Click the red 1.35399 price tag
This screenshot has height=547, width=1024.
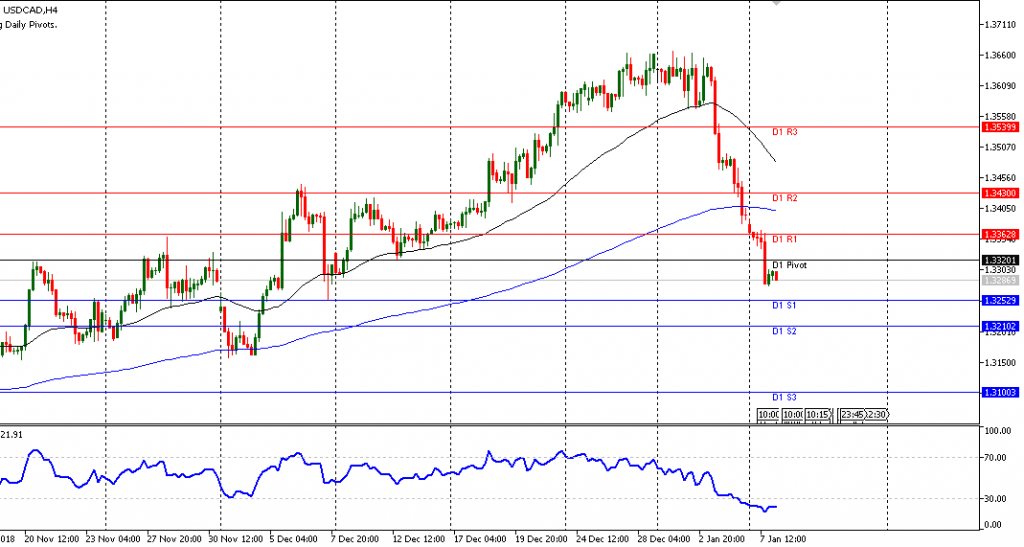[x=999, y=127]
